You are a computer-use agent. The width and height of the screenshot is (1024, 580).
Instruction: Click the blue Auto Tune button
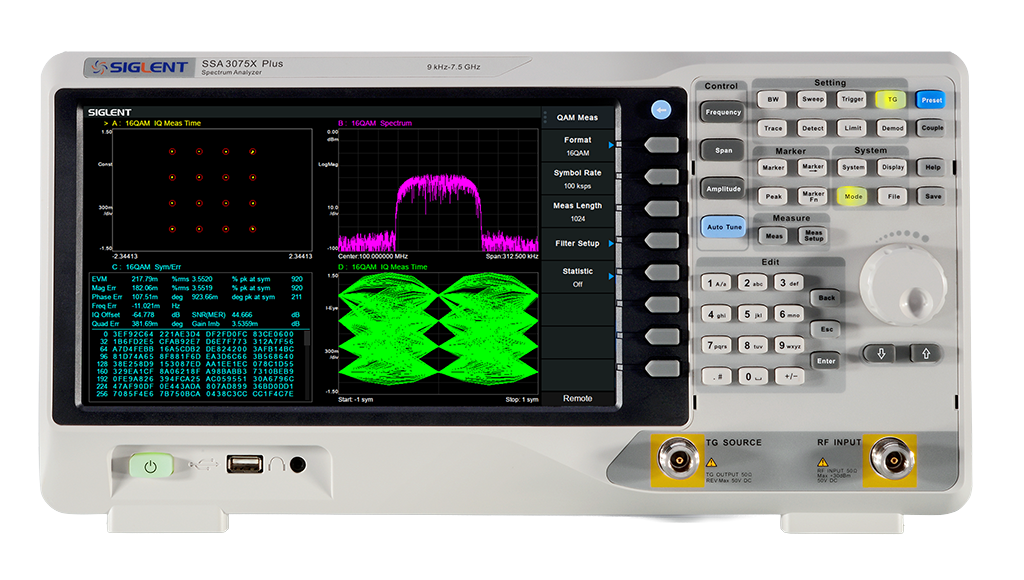pos(724,227)
